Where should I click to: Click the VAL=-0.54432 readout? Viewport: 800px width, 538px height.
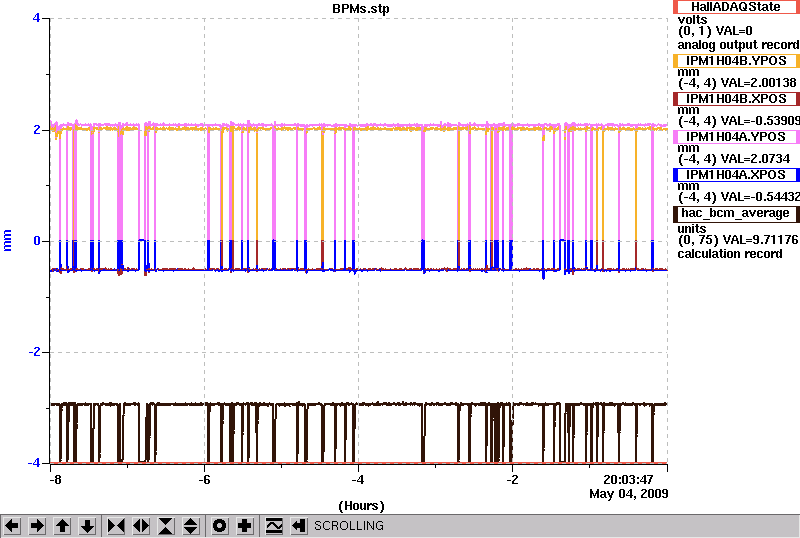coord(758,197)
